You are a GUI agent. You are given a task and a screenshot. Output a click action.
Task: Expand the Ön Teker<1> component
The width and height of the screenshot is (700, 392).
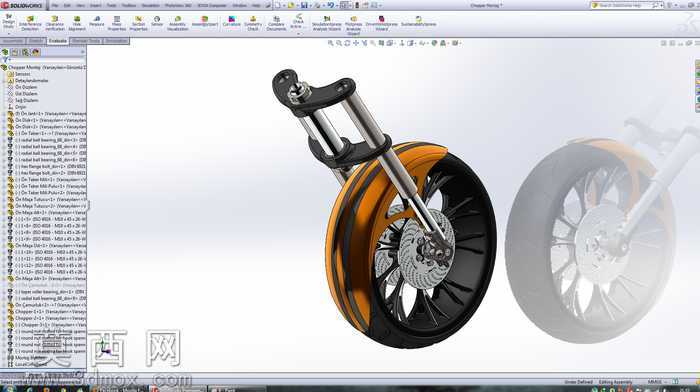4,133
